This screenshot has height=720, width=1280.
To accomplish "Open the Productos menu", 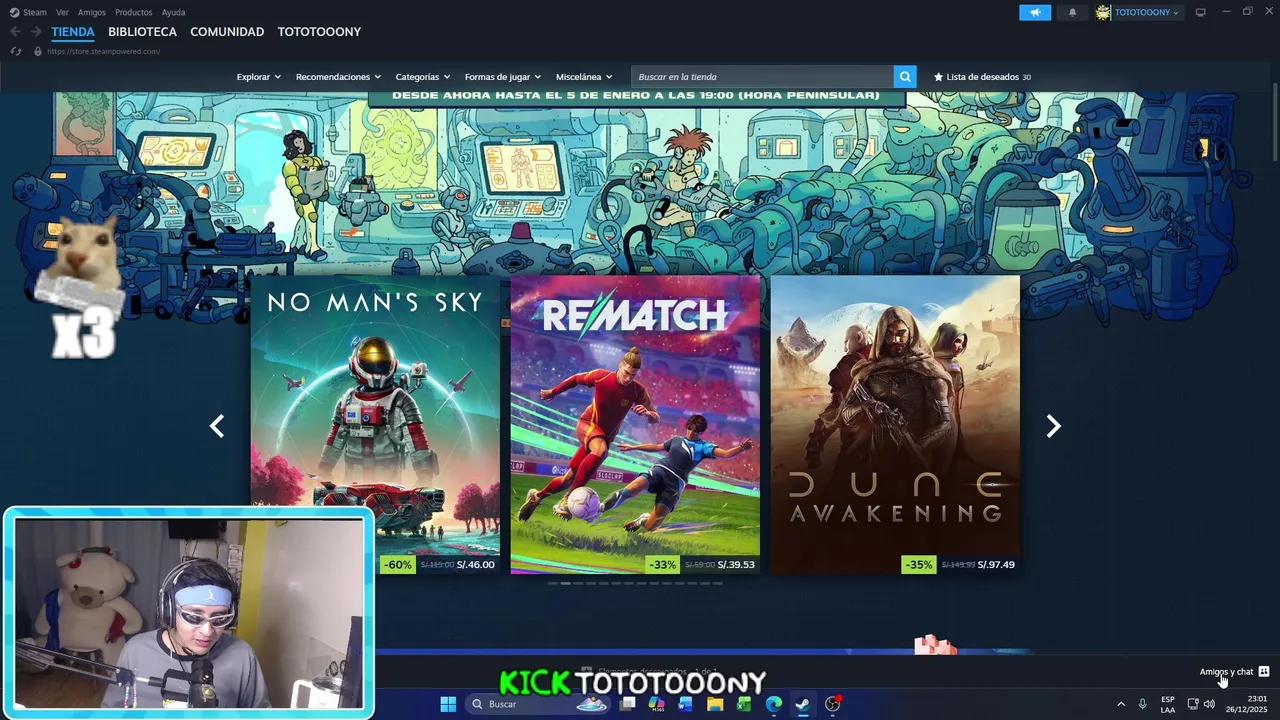I will pyautogui.click(x=134, y=12).
